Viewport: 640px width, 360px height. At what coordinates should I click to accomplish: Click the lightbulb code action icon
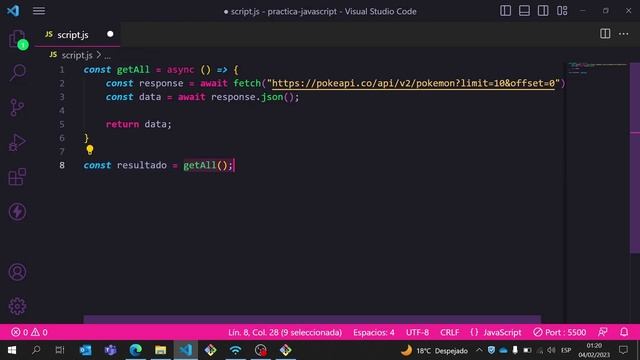pos(90,150)
